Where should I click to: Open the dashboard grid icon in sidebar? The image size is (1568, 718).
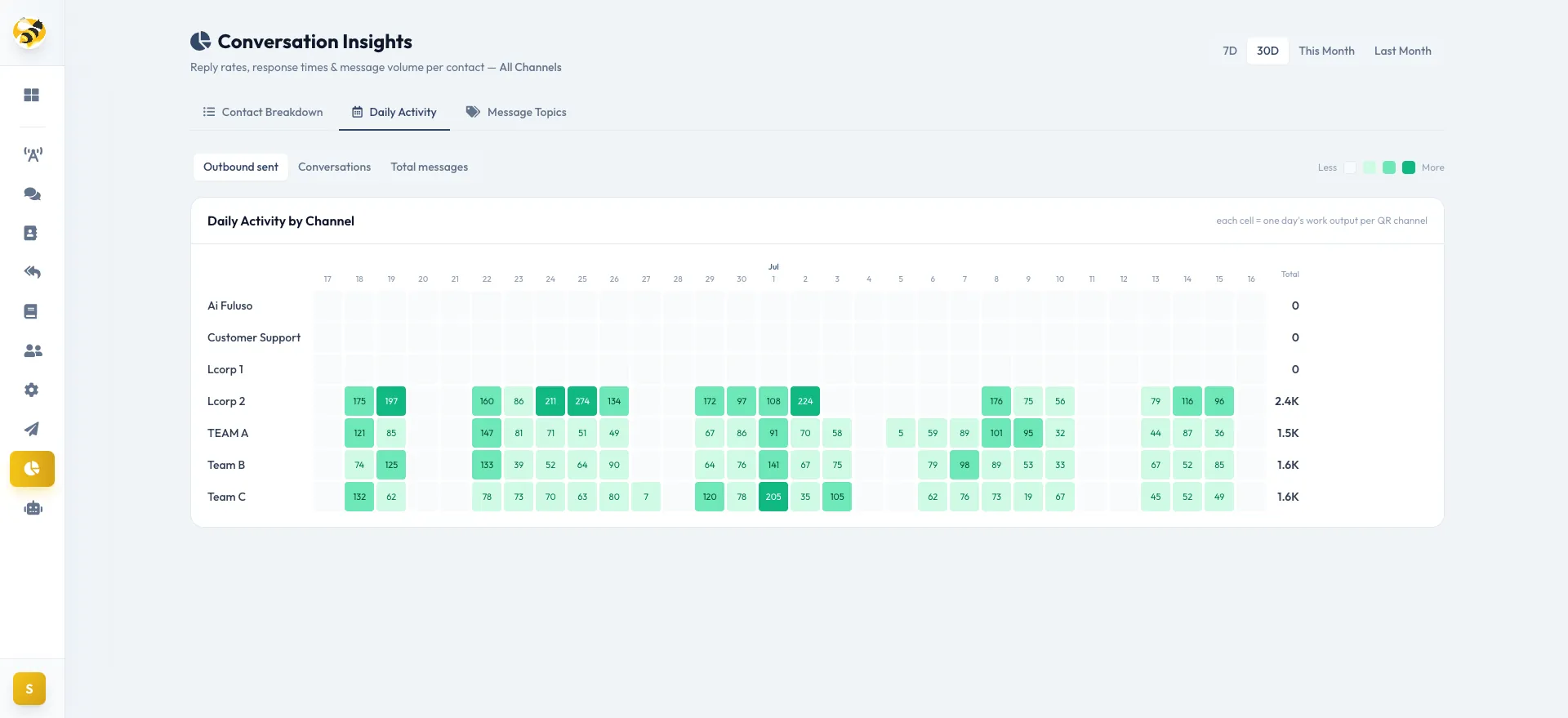(32, 96)
